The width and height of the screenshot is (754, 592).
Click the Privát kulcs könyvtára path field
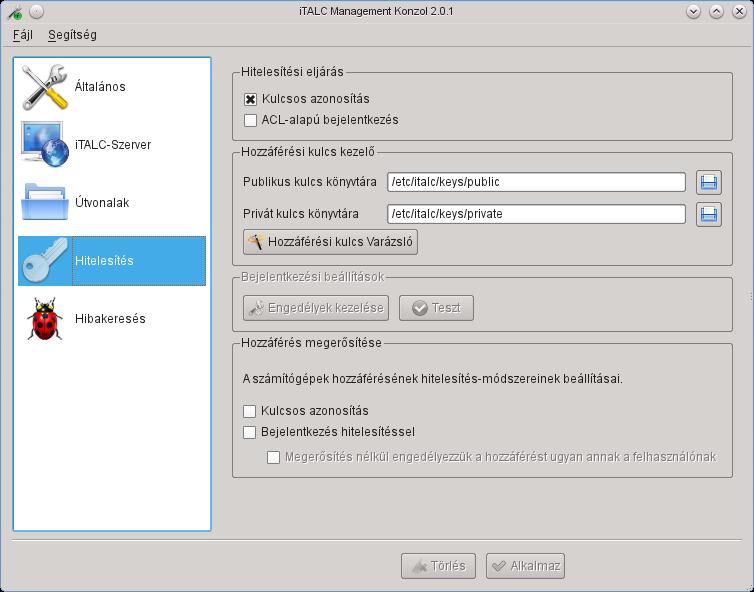(536, 214)
